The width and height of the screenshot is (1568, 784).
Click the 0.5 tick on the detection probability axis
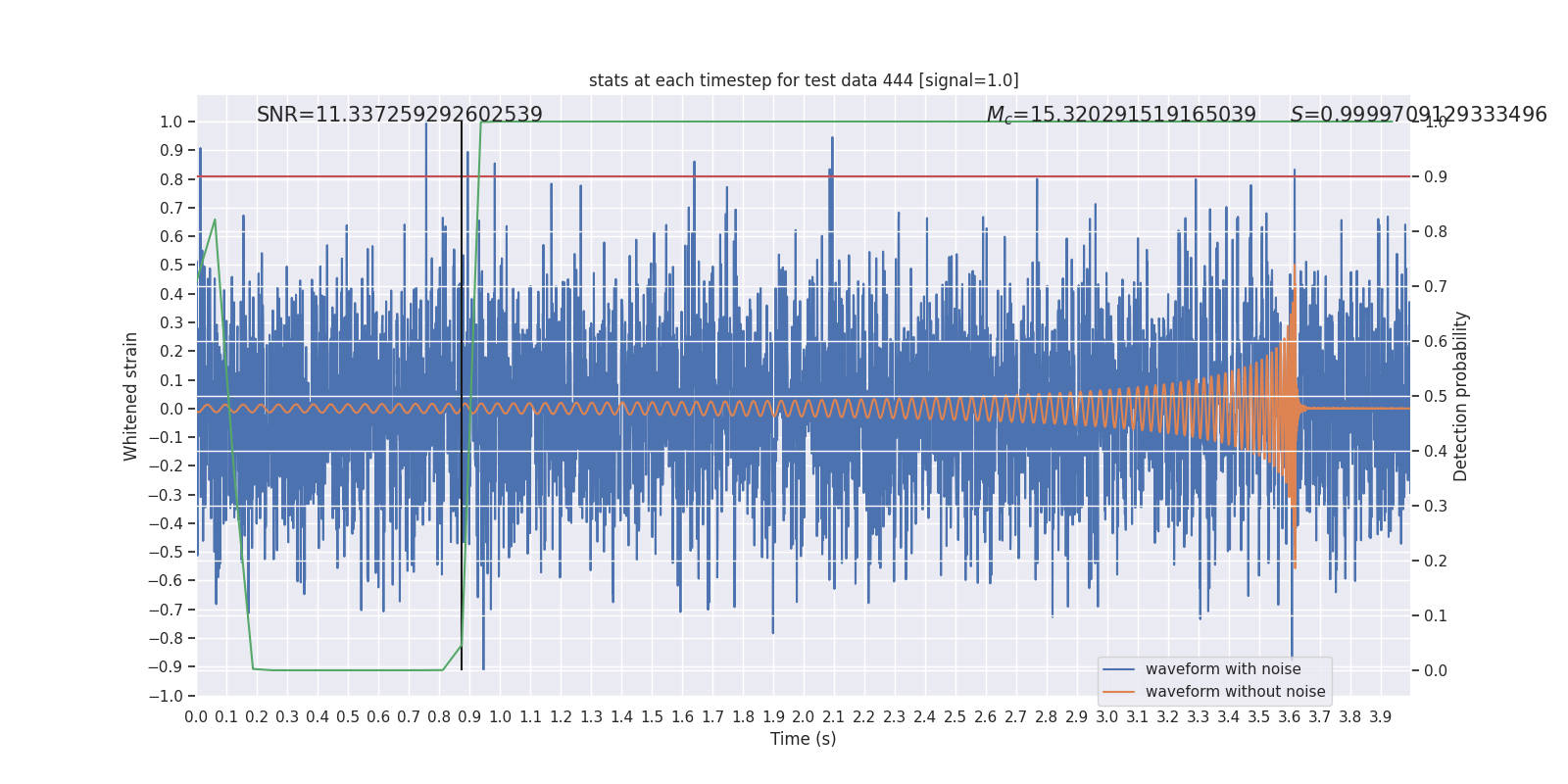(1436, 396)
